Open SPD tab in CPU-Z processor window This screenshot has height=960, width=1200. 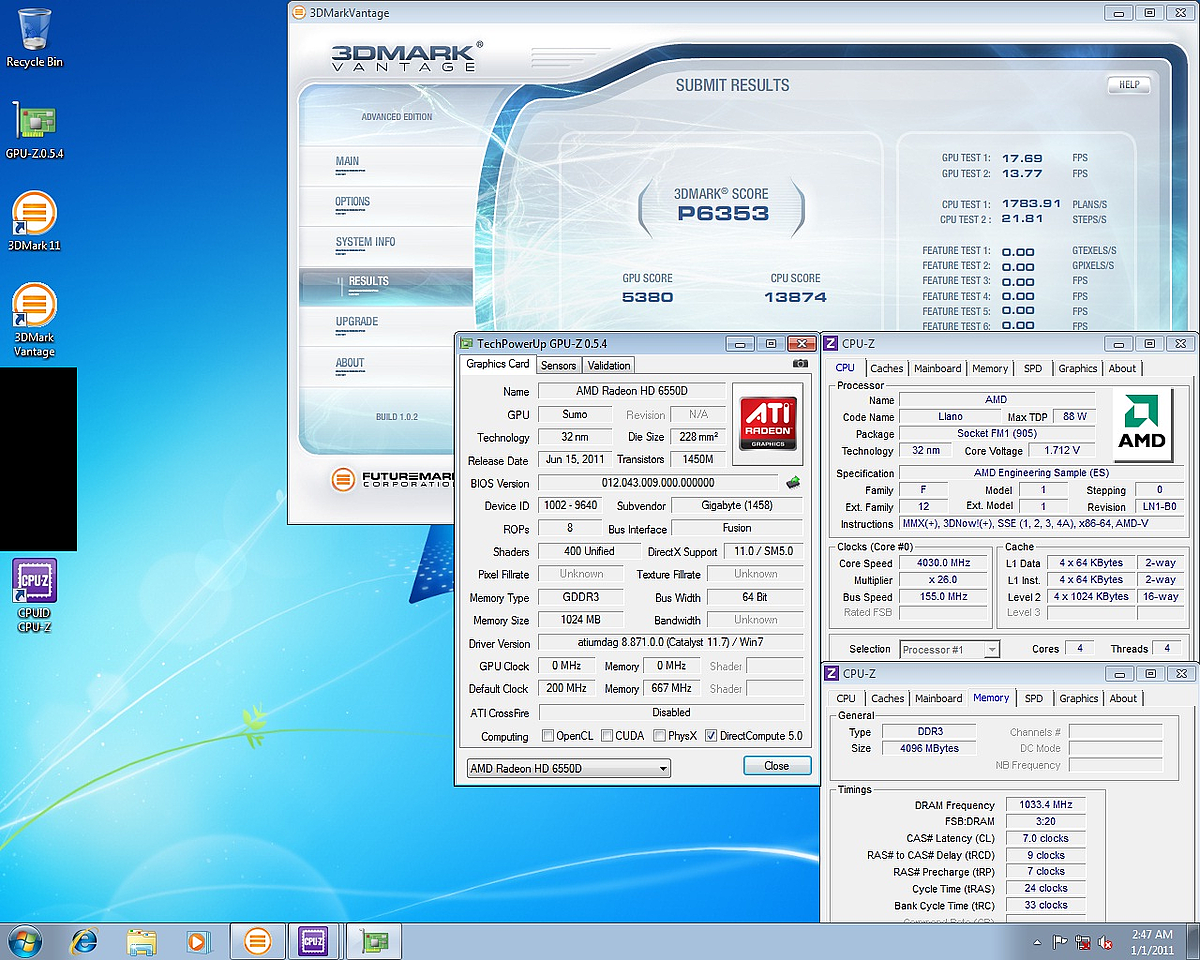(x=1033, y=369)
